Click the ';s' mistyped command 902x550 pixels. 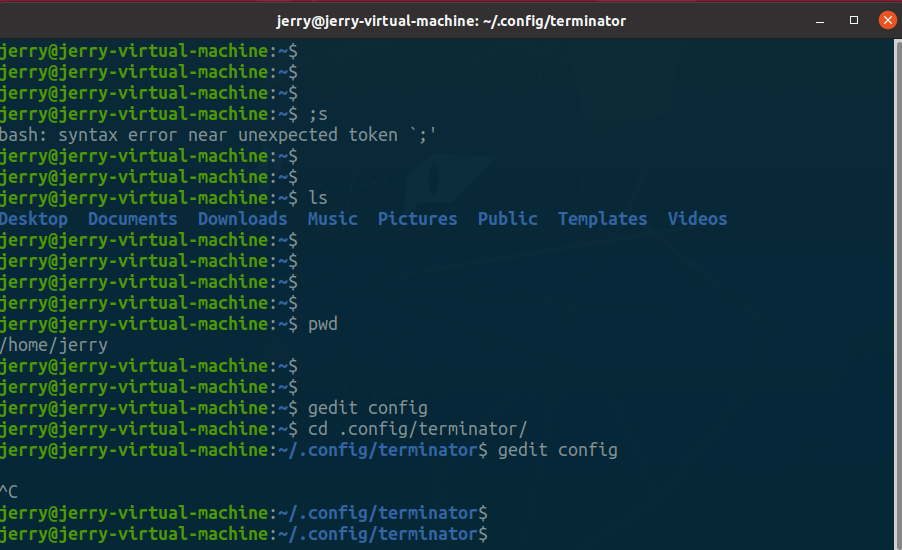coord(318,114)
